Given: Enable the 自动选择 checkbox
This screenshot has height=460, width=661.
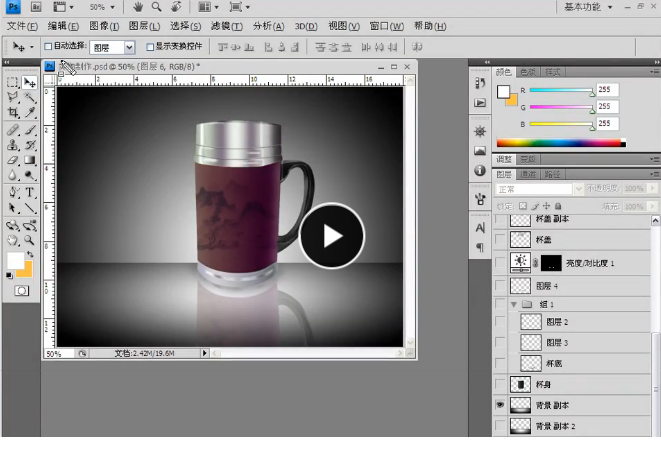Looking at the screenshot, I should pos(48,46).
